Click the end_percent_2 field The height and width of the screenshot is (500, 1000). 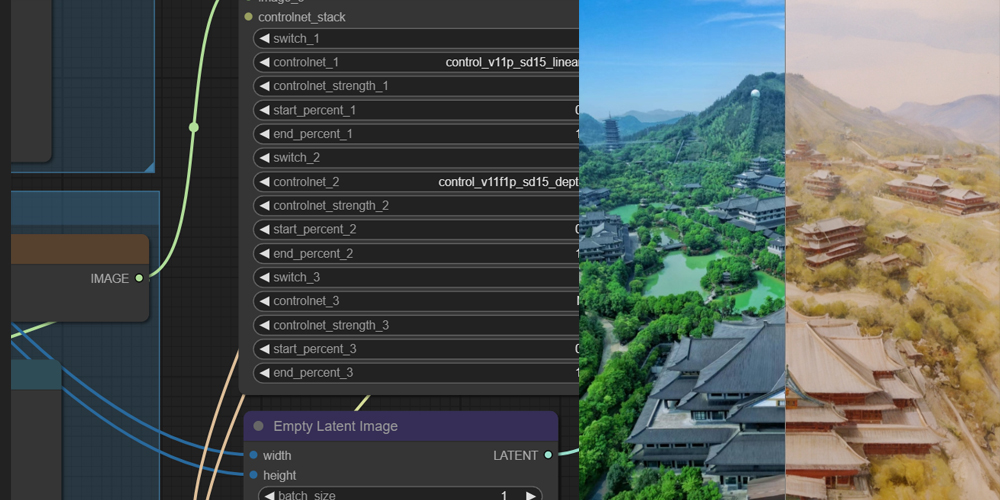[x=416, y=253]
